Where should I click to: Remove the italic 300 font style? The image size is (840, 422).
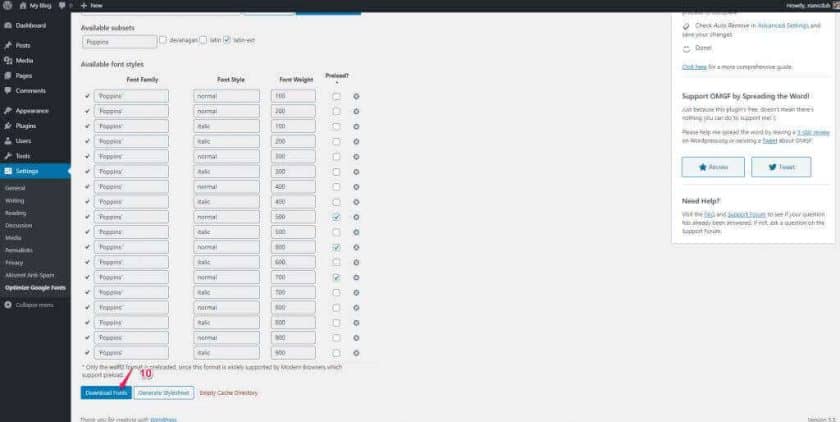(356, 172)
